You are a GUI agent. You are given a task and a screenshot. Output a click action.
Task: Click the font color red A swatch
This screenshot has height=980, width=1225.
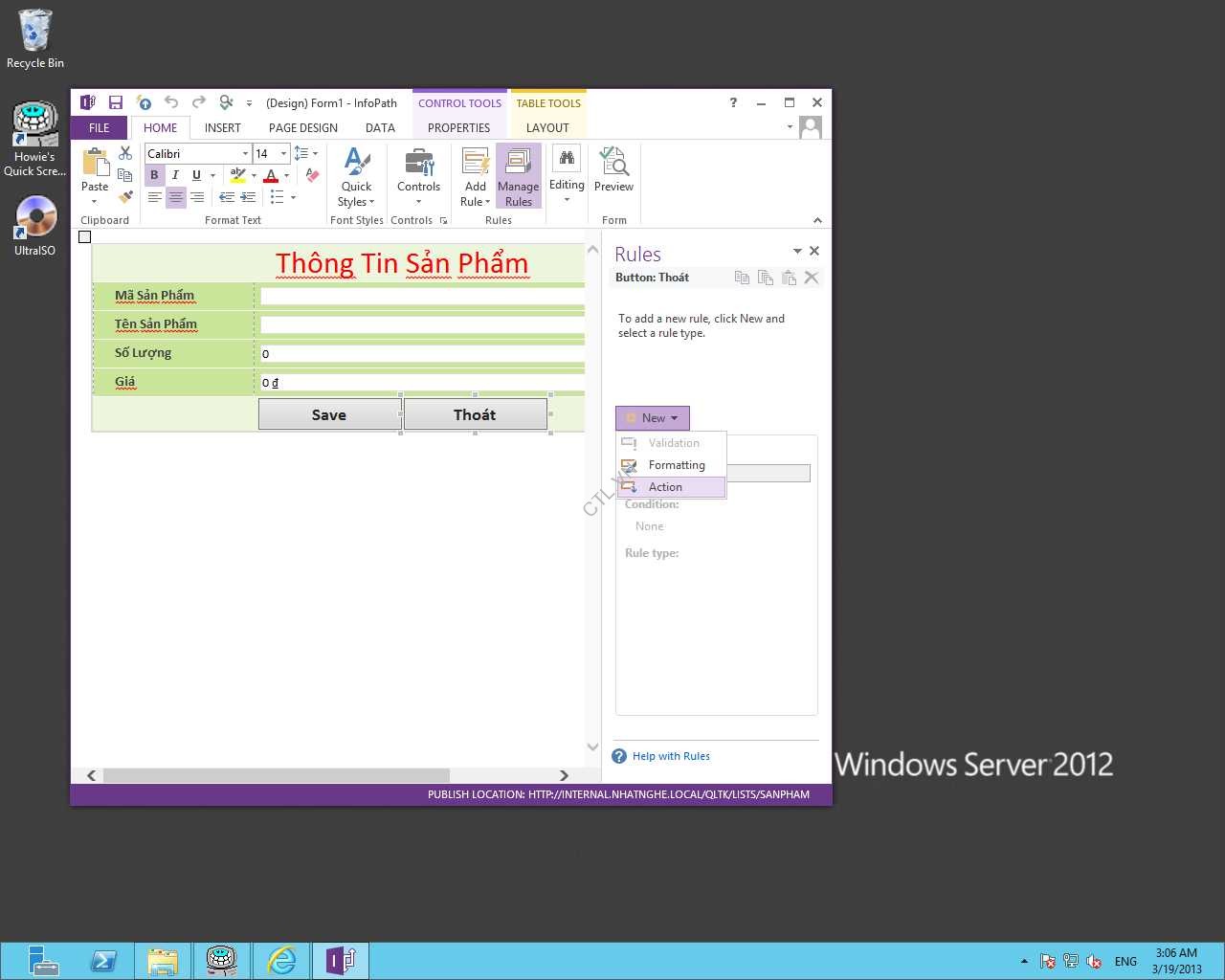click(271, 175)
